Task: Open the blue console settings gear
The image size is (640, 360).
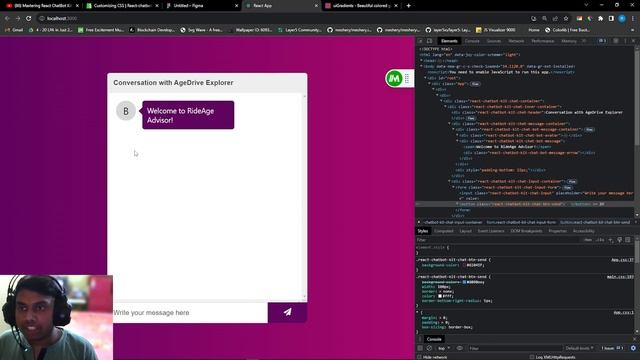Action: [x=633, y=348]
